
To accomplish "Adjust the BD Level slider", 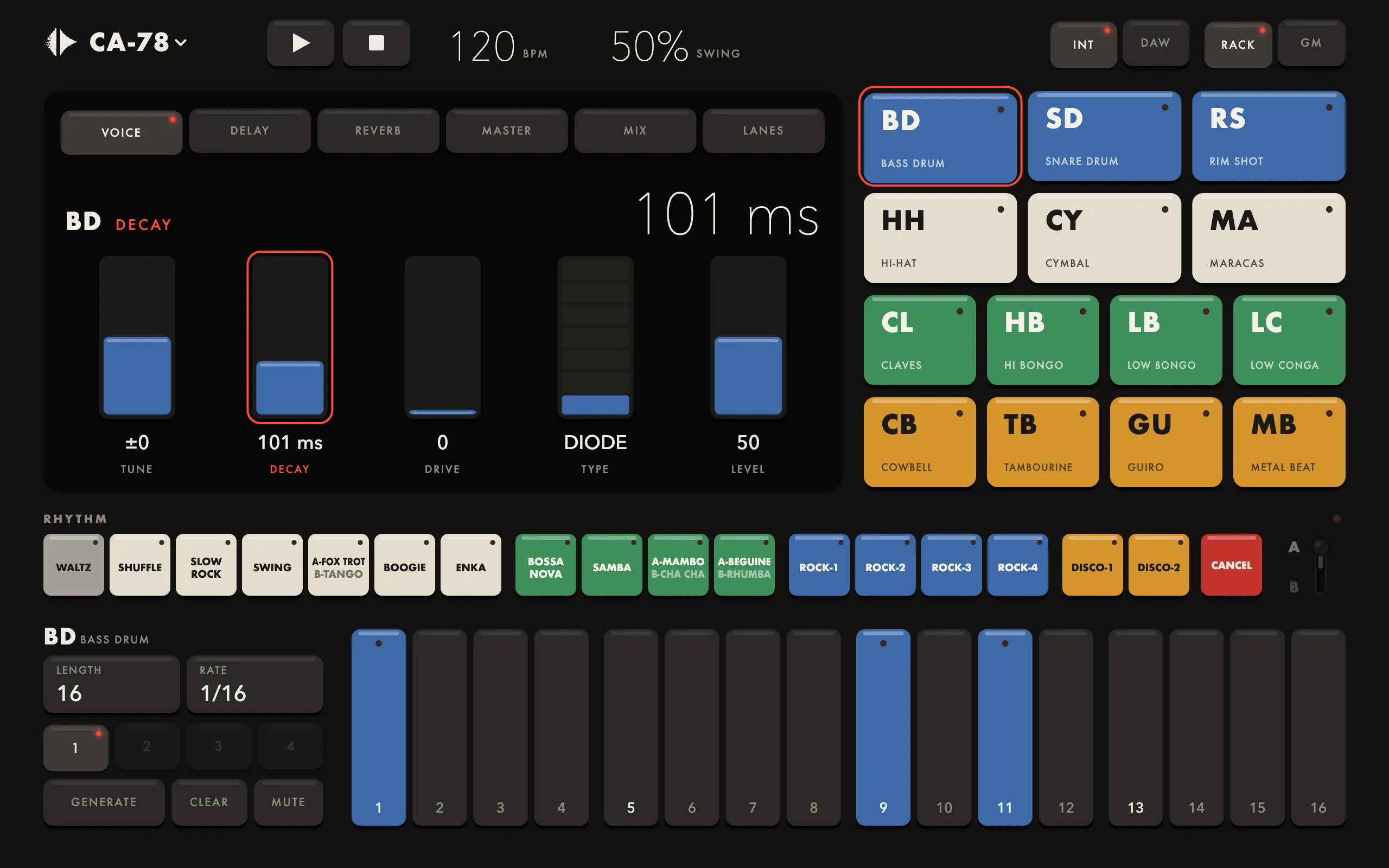I will point(748,336).
